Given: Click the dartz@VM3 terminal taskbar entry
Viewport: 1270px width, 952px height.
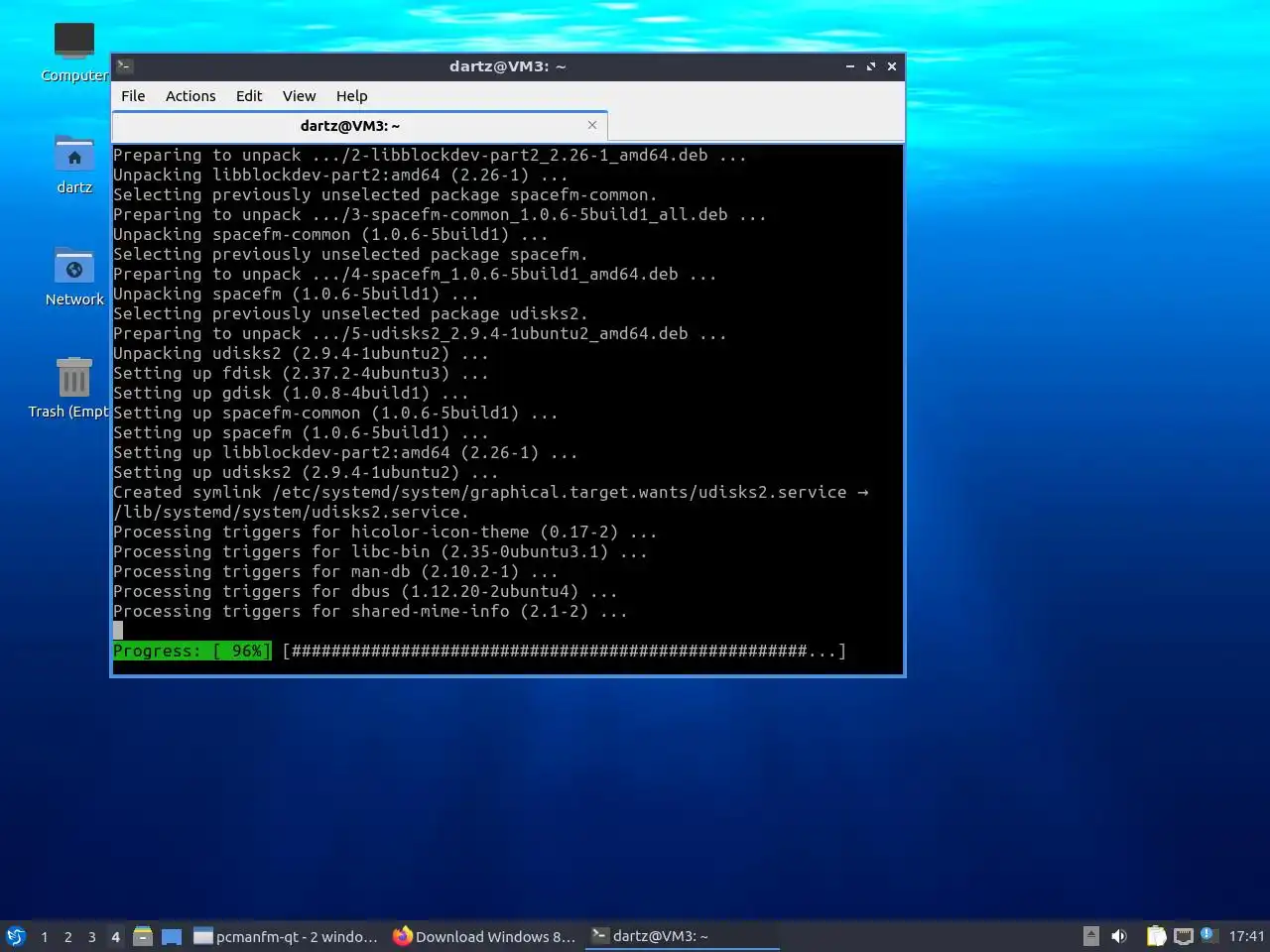Looking at the screenshot, I should [x=683, y=936].
